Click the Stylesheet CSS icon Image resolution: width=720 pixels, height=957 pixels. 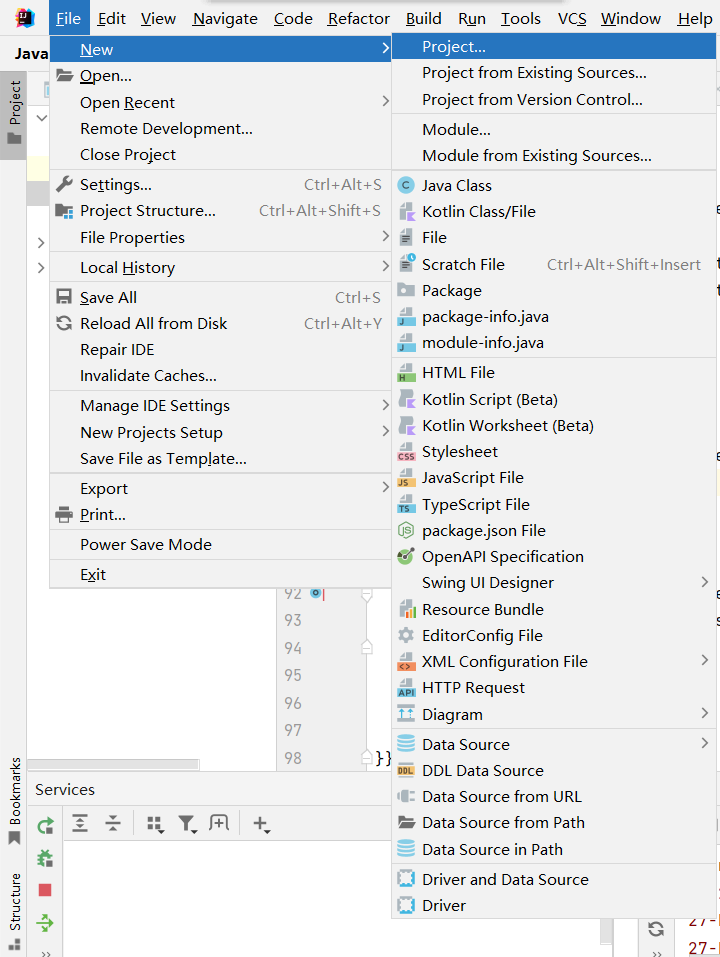pyautogui.click(x=406, y=452)
